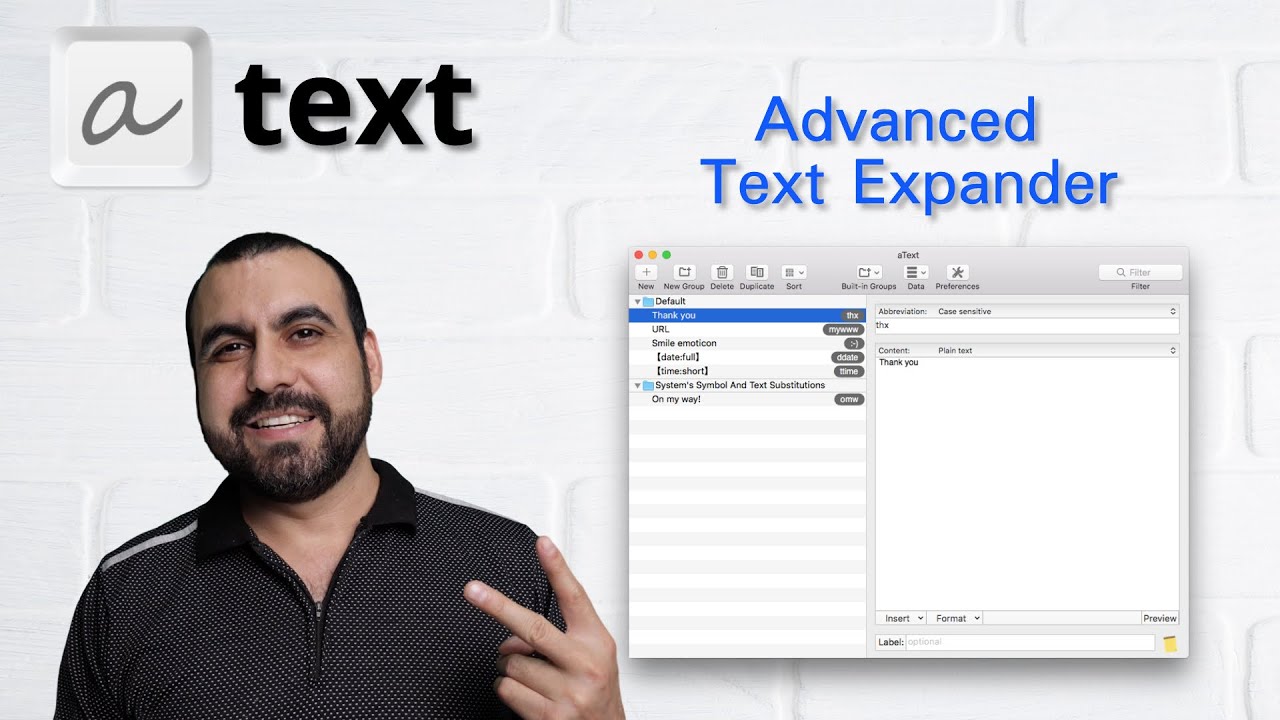The image size is (1280, 720).
Task: Open the Format menu button
Action: 955,618
